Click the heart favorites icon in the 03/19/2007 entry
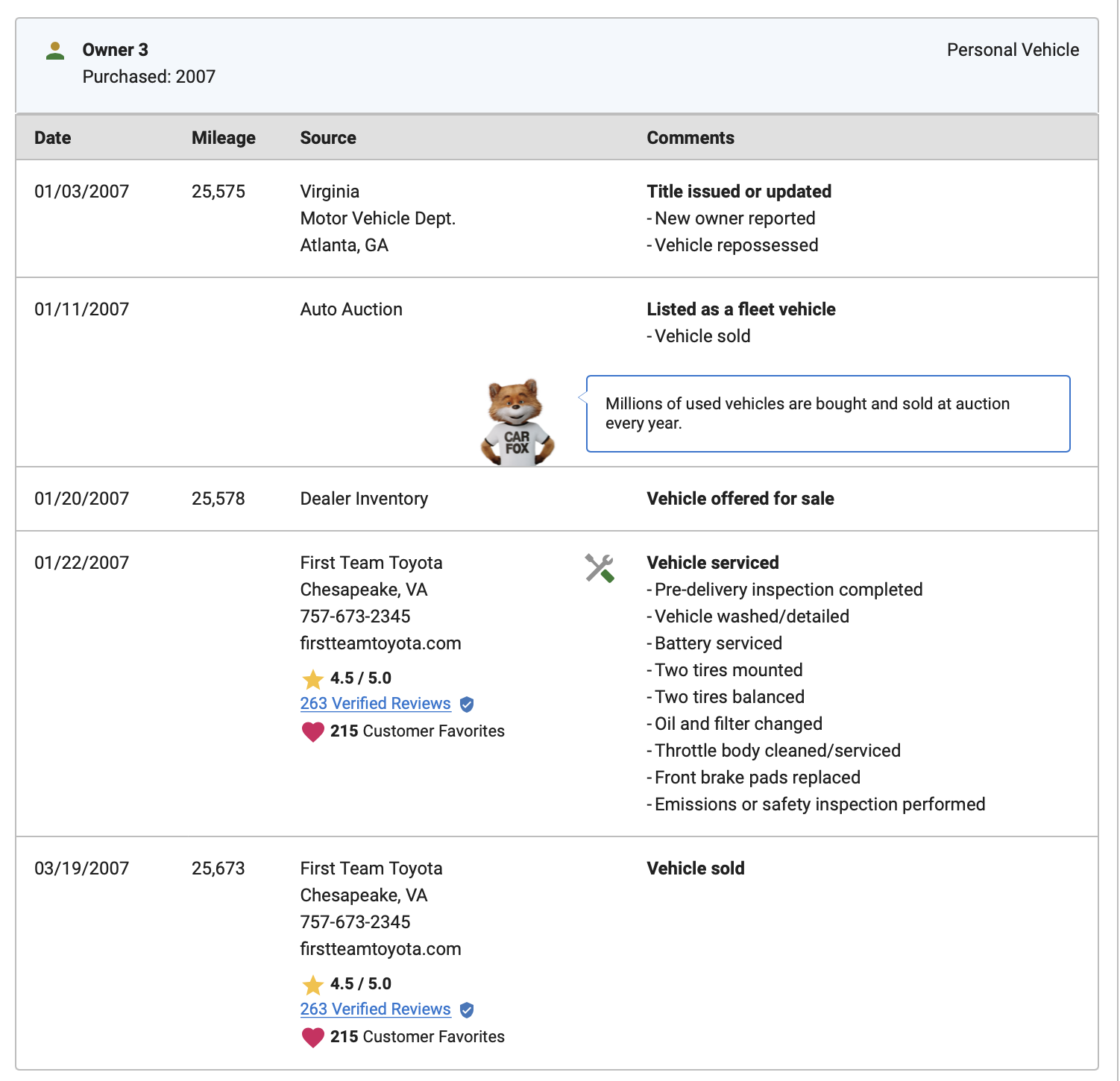 tap(313, 1037)
